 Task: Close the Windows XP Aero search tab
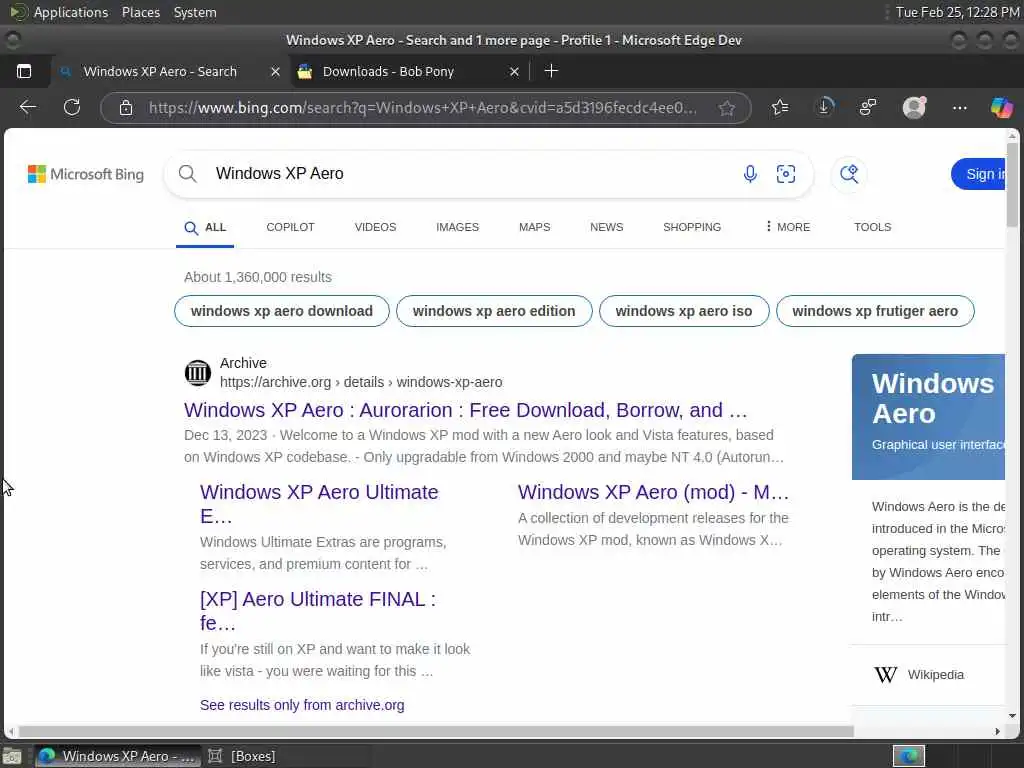point(275,72)
